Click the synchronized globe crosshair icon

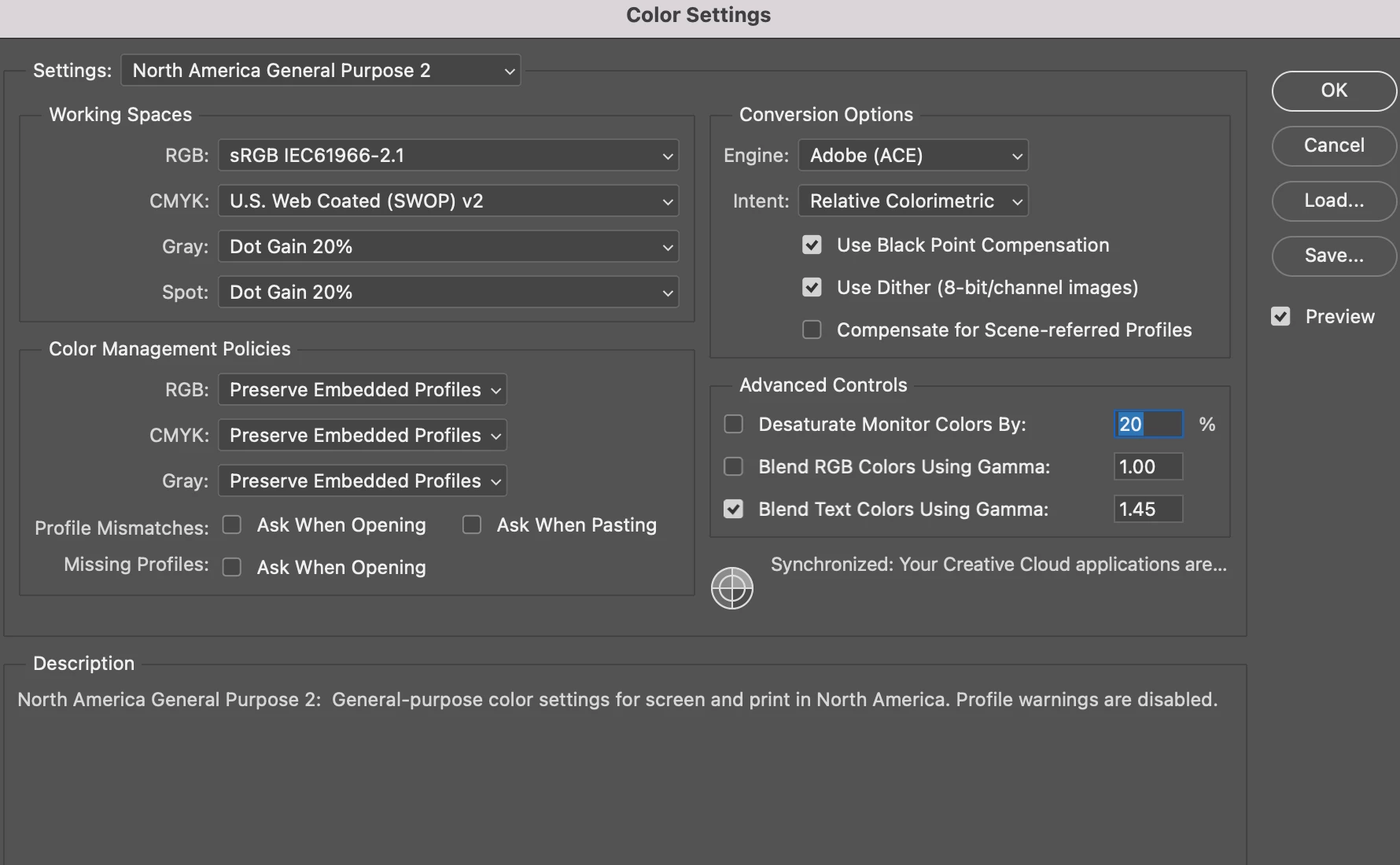[x=731, y=587]
